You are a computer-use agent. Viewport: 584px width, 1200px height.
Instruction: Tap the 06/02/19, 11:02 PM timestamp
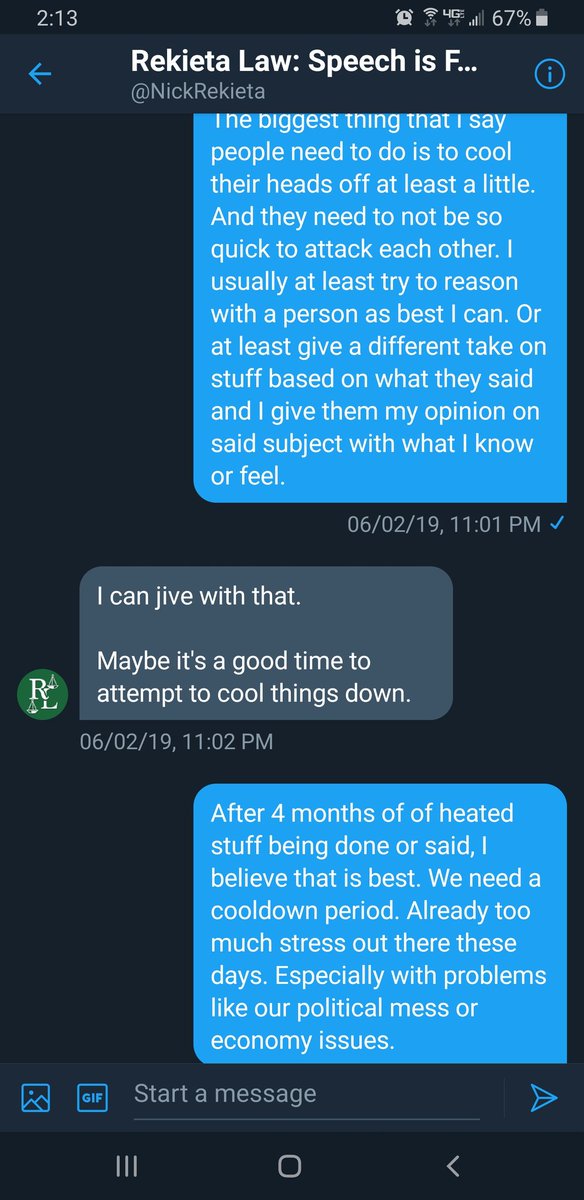[x=176, y=742]
